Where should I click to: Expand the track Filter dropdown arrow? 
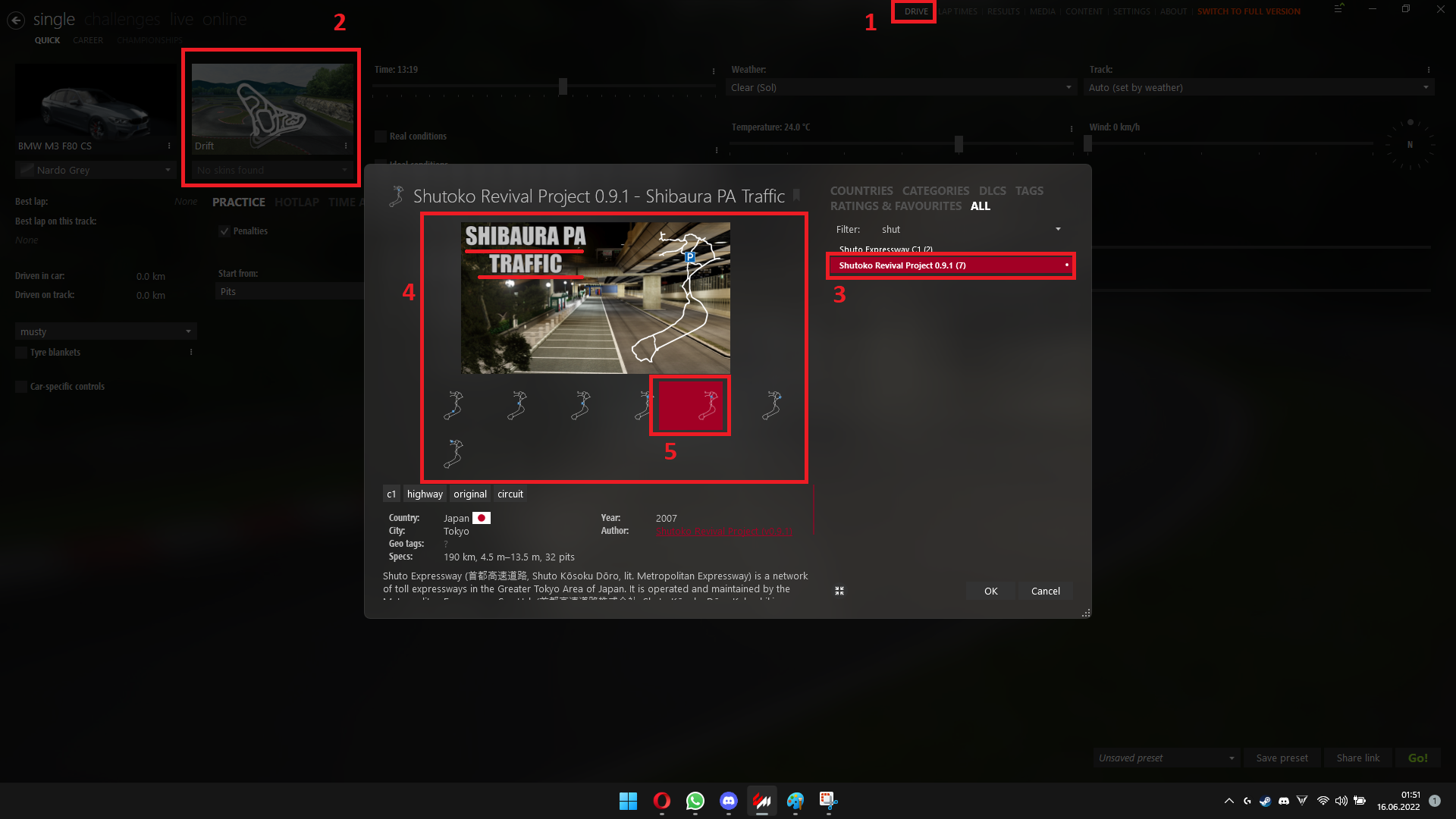tap(1058, 229)
